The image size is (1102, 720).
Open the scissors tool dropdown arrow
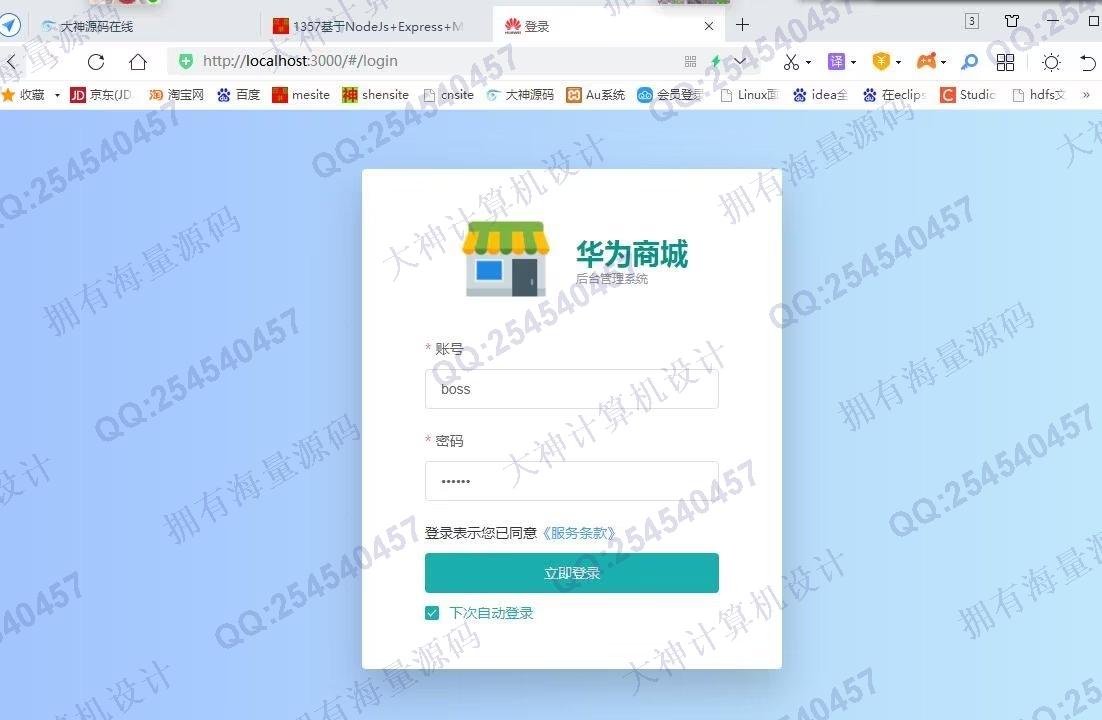pos(808,63)
